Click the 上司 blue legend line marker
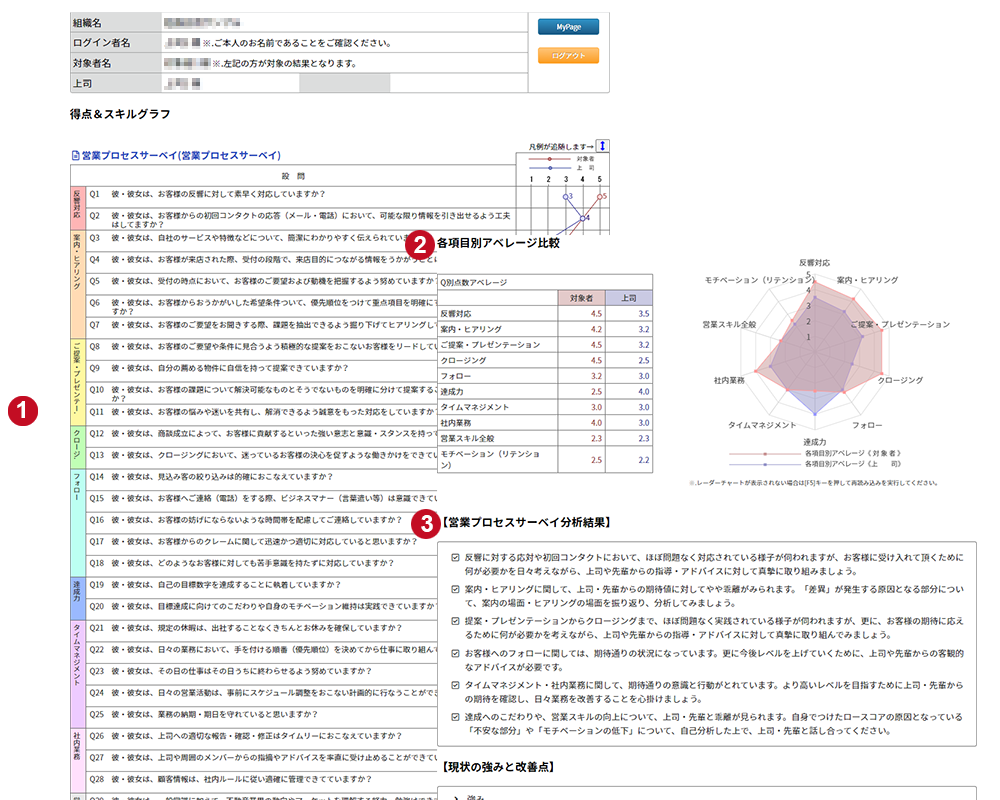This screenshot has height=800, width=1000. [x=549, y=168]
